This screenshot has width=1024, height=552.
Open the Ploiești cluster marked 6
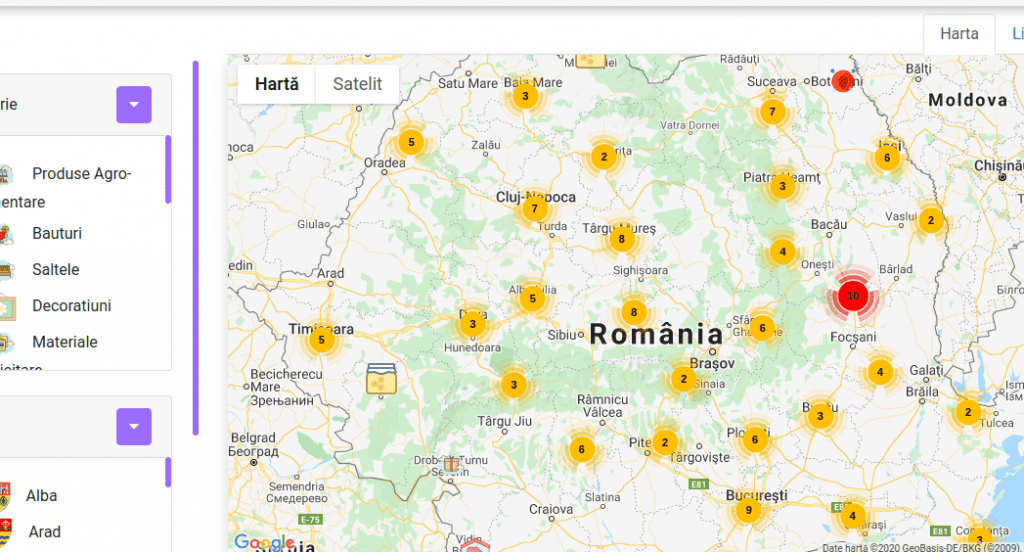[x=755, y=440]
